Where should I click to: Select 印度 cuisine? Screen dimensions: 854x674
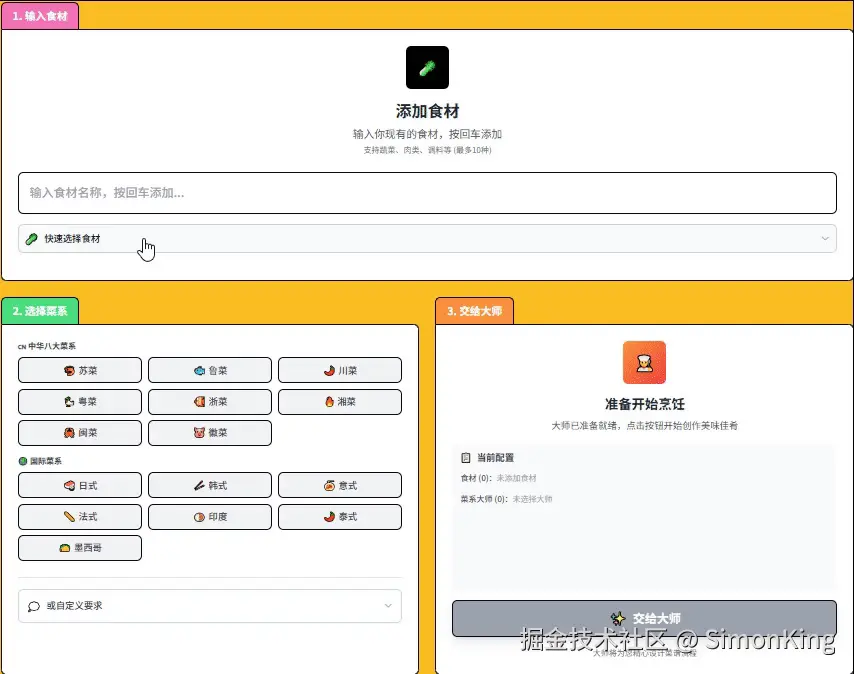click(210, 517)
